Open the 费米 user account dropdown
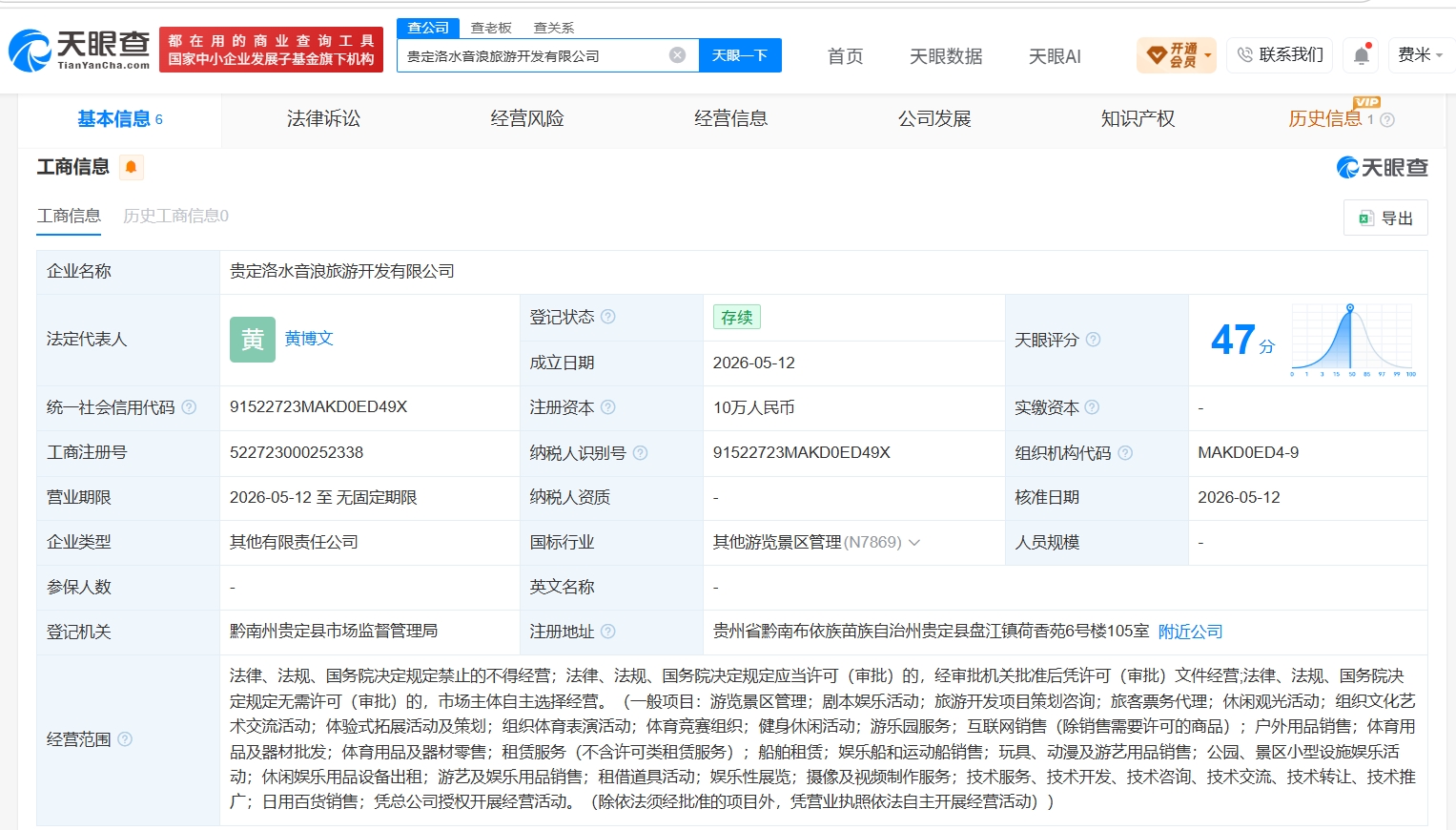 (1420, 55)
